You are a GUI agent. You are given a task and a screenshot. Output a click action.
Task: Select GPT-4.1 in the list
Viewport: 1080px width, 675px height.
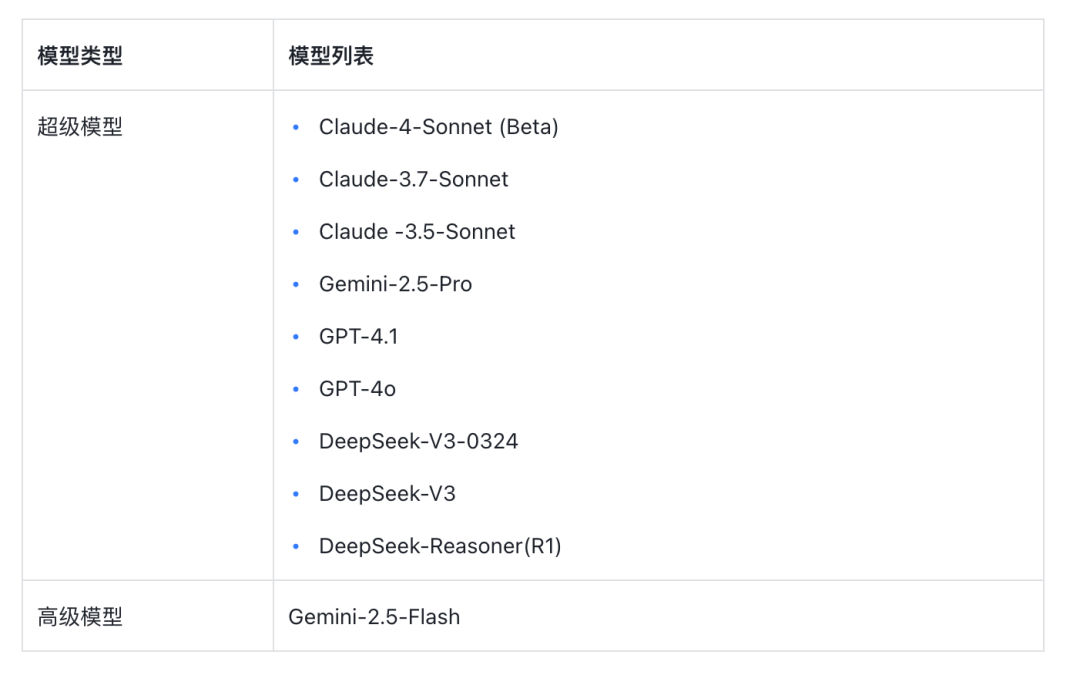click(358, 337)
